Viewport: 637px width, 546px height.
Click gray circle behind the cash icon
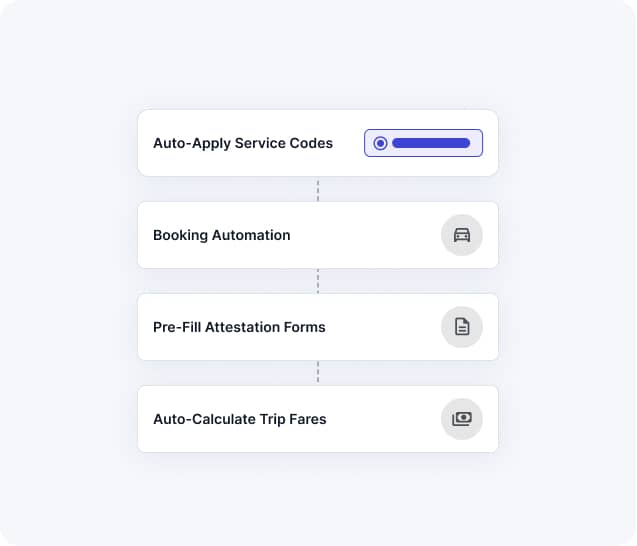pyautogui.click(x=462, y=419)
